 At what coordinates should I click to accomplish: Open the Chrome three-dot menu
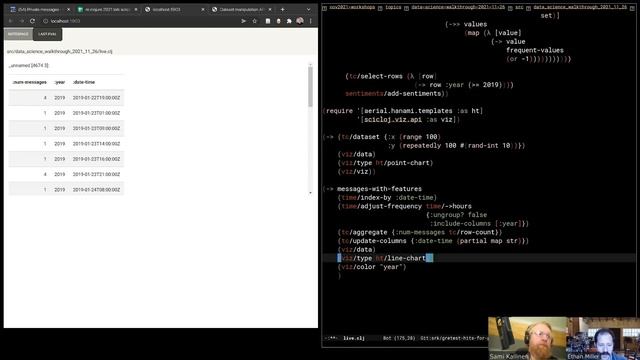311,21
